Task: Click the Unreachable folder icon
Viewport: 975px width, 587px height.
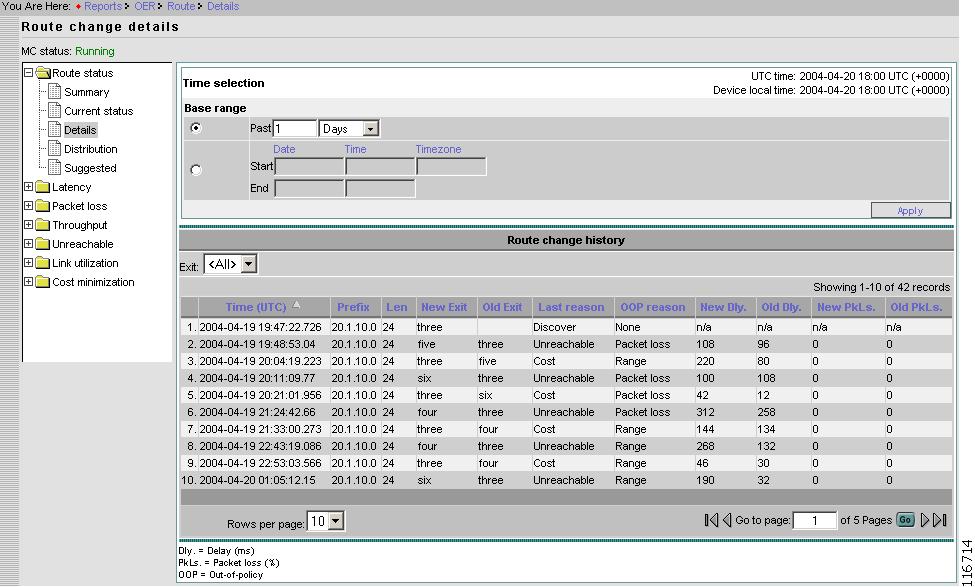Action: (44, 244)
